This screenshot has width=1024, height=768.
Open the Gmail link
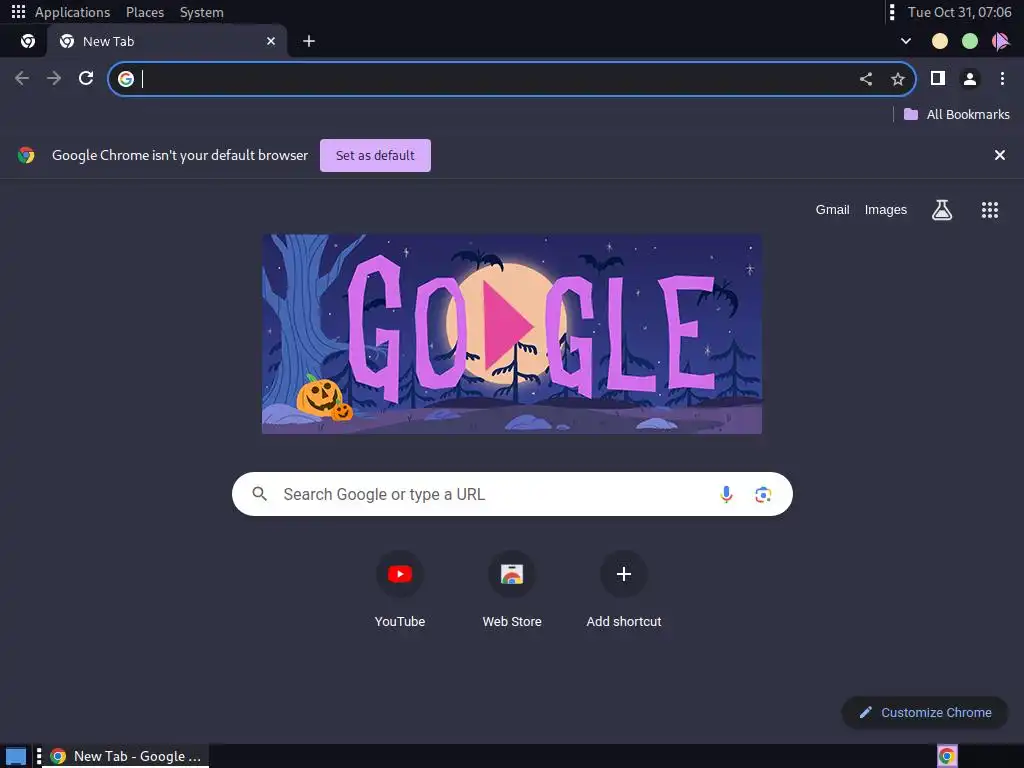833,210
